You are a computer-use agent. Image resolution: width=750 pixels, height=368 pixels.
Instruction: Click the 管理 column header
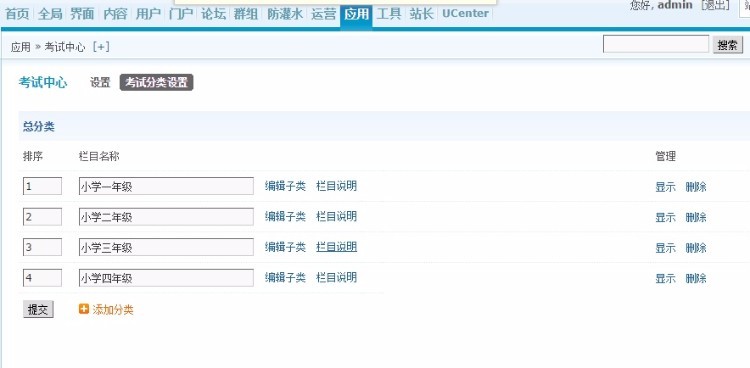coord(665,156)
